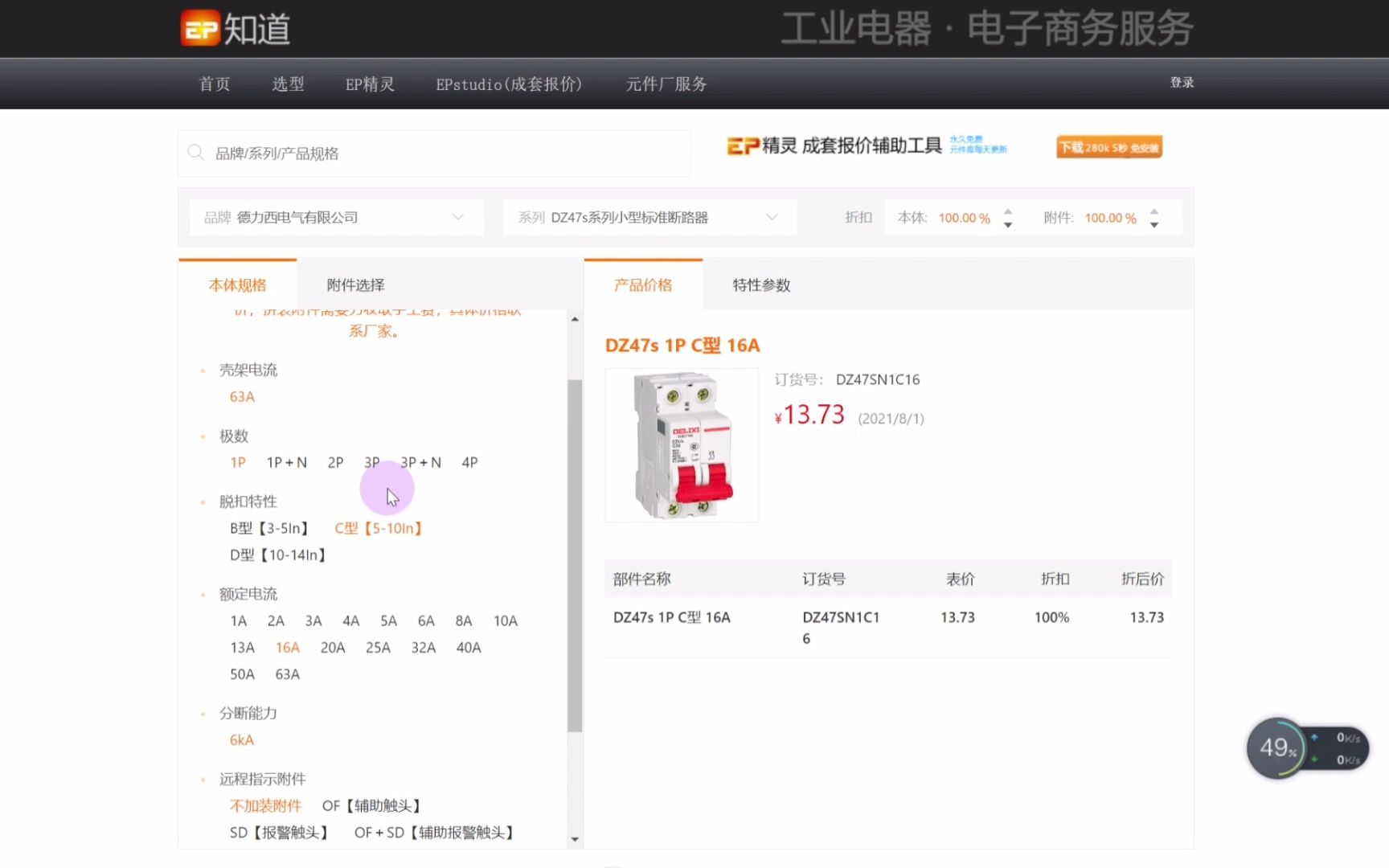This screenshot has height=868, width=1389.
Task: Select 1P pole option
Action: tap(238, 462)
